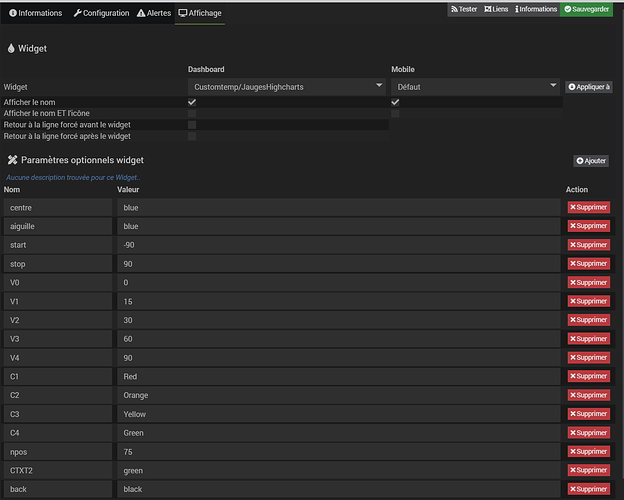
Task: Add a parameter with Ajouter button
Action: tap(591, 161)
